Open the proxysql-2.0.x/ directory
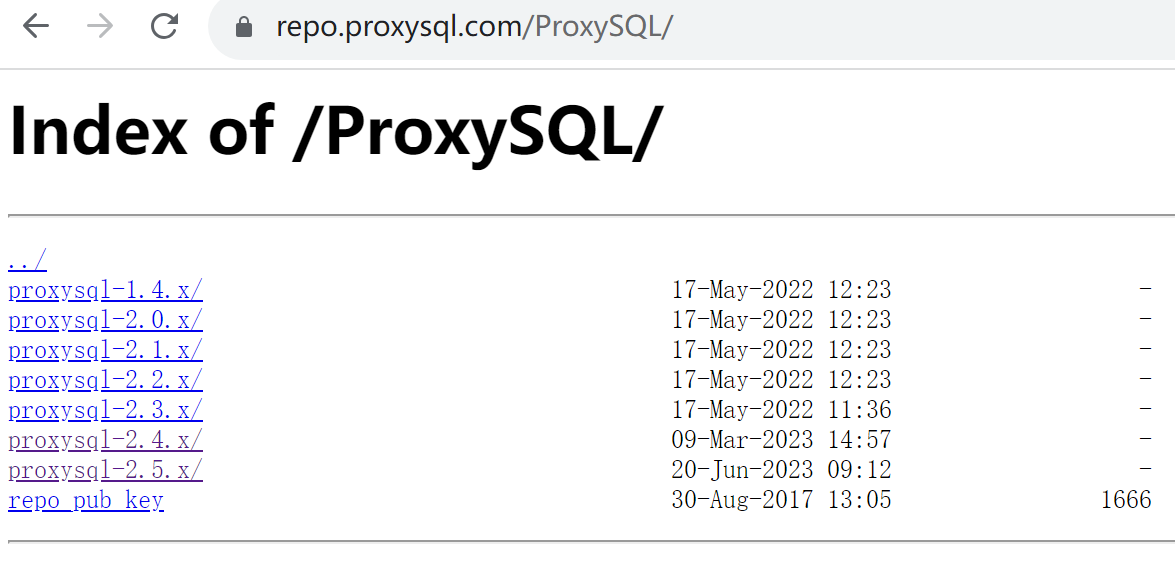Image resolution: width=1175 pixels, height=564 pixels. tap(105, 320)
